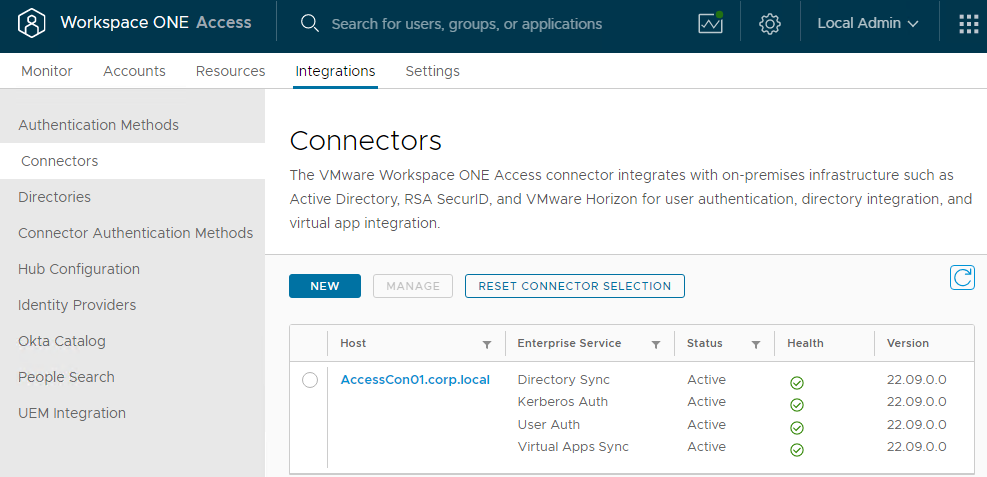Image resolution: width=987 pixels, height=477 pixels.
Task: Click Active status for Directory Sync
Action: [x=706, y=379]
